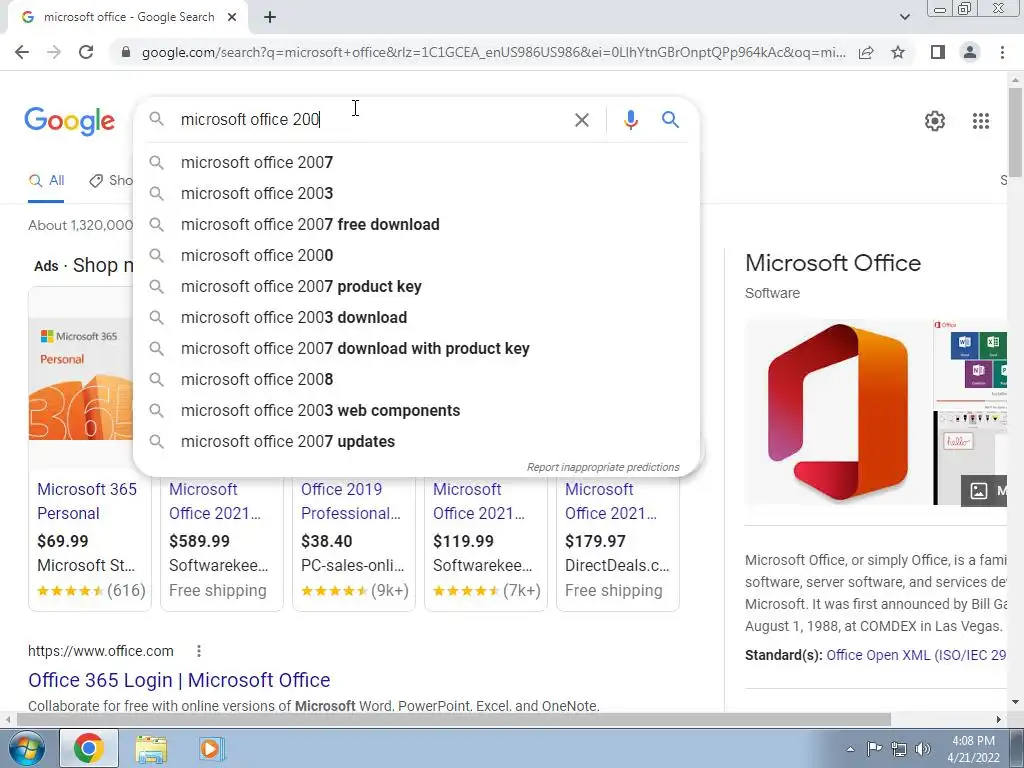Click the blue search magnifier button
1024x768 pixels.
pos(670,120)
